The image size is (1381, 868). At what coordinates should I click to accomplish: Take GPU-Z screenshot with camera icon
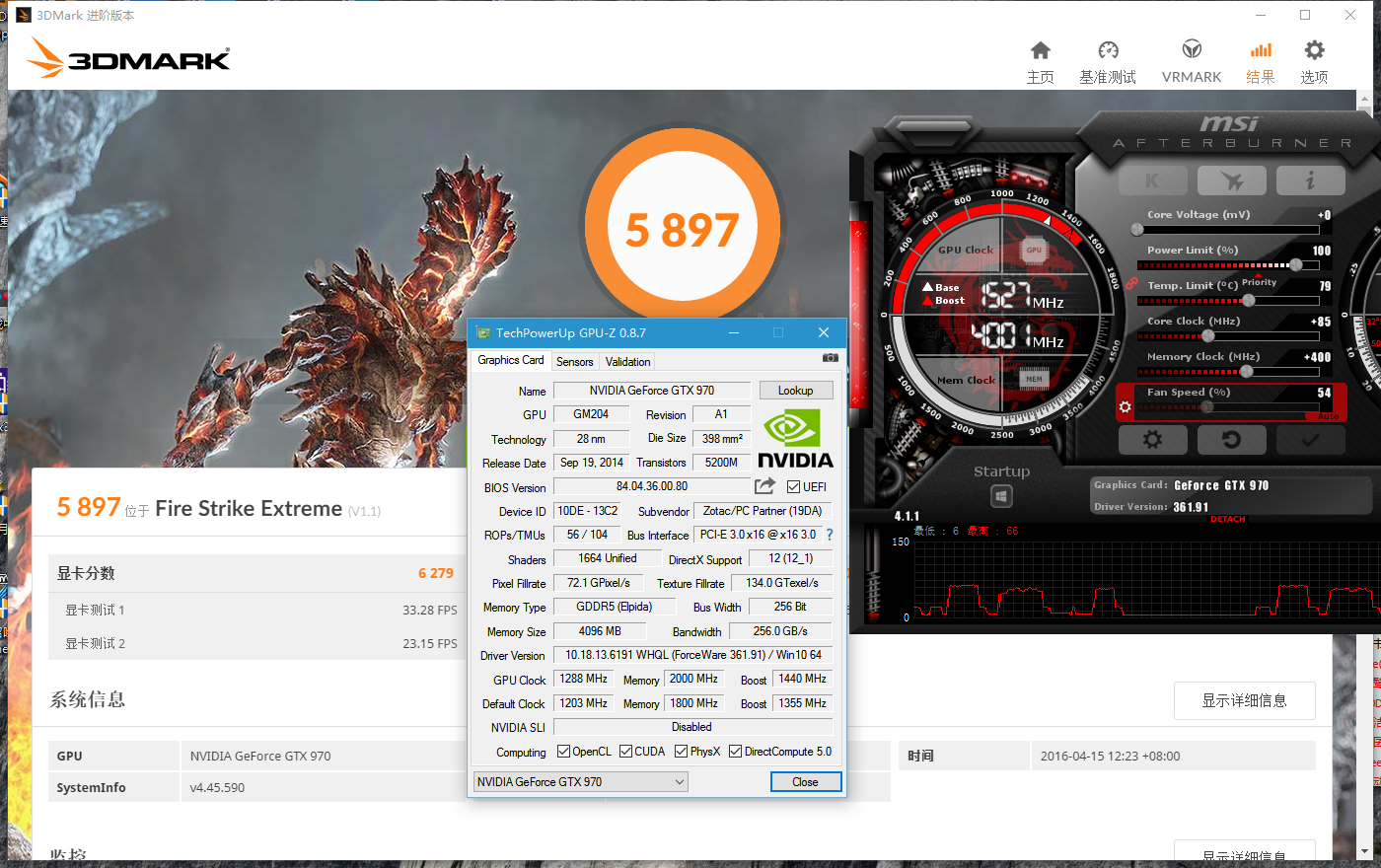click(831, 357)
